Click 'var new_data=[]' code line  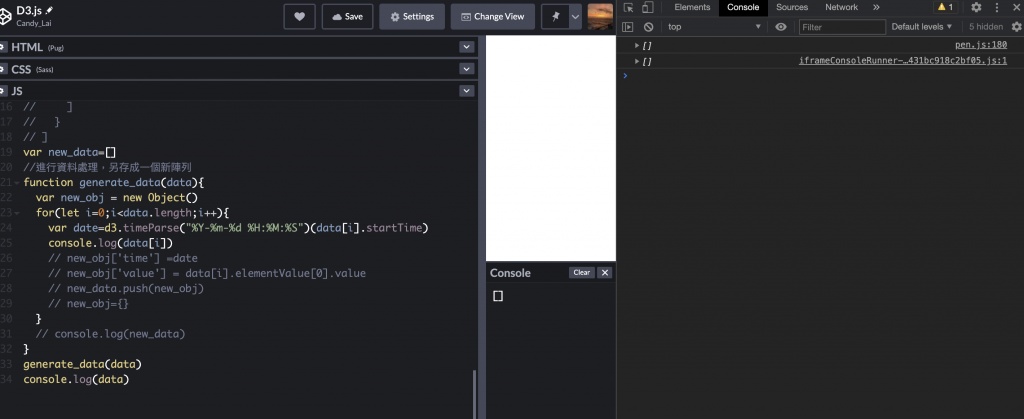tap(69, 152)
